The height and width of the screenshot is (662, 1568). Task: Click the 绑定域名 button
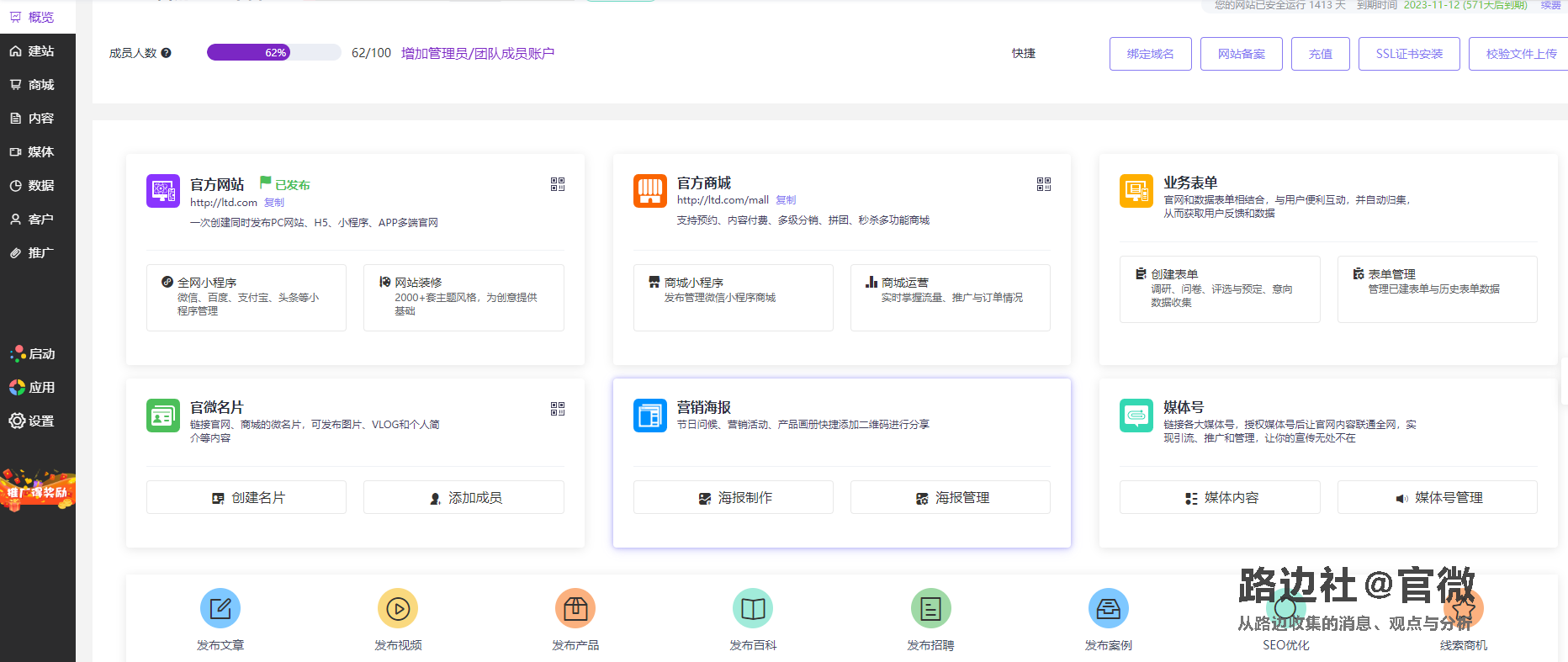pos(1150,54)
